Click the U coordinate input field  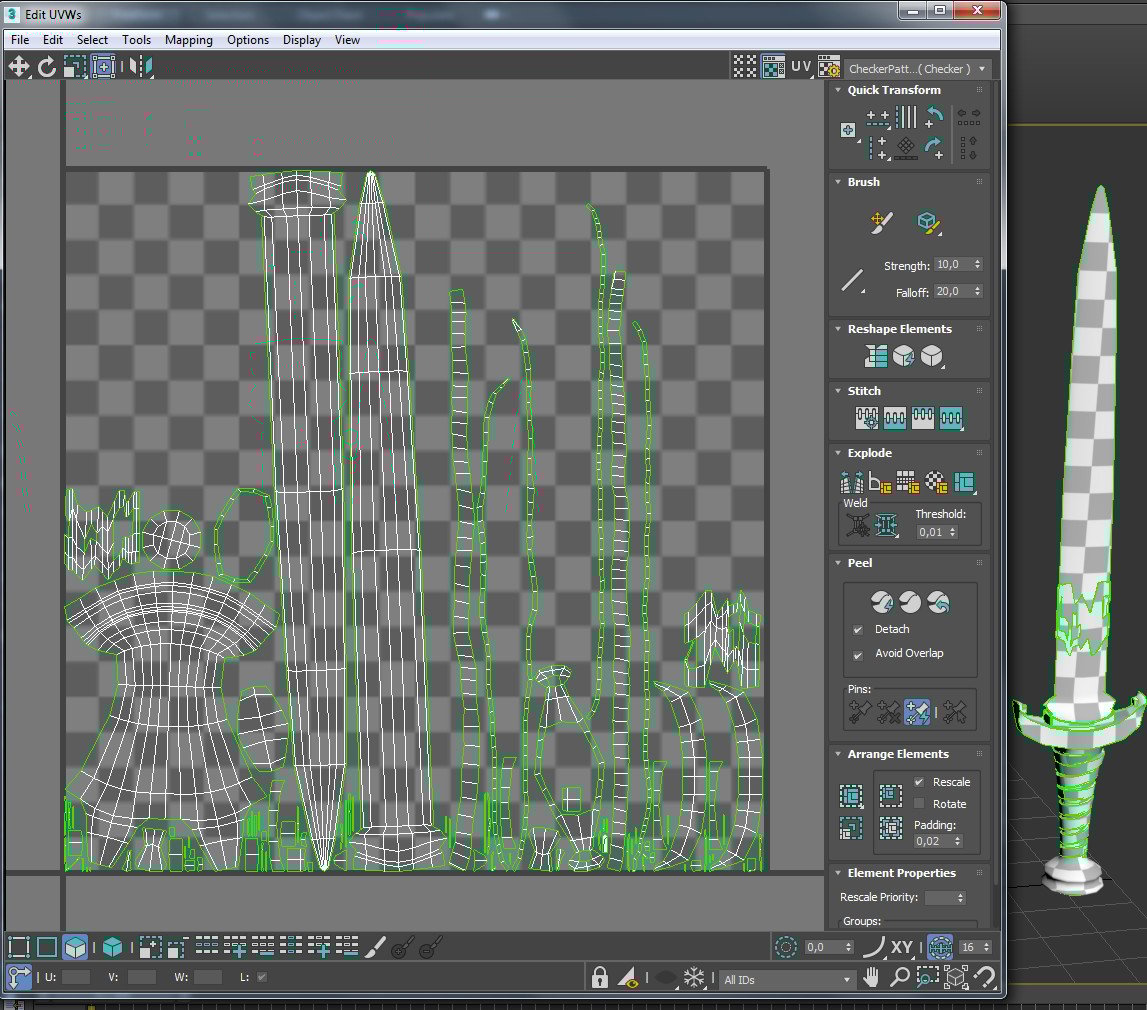(x=75, y=977)
